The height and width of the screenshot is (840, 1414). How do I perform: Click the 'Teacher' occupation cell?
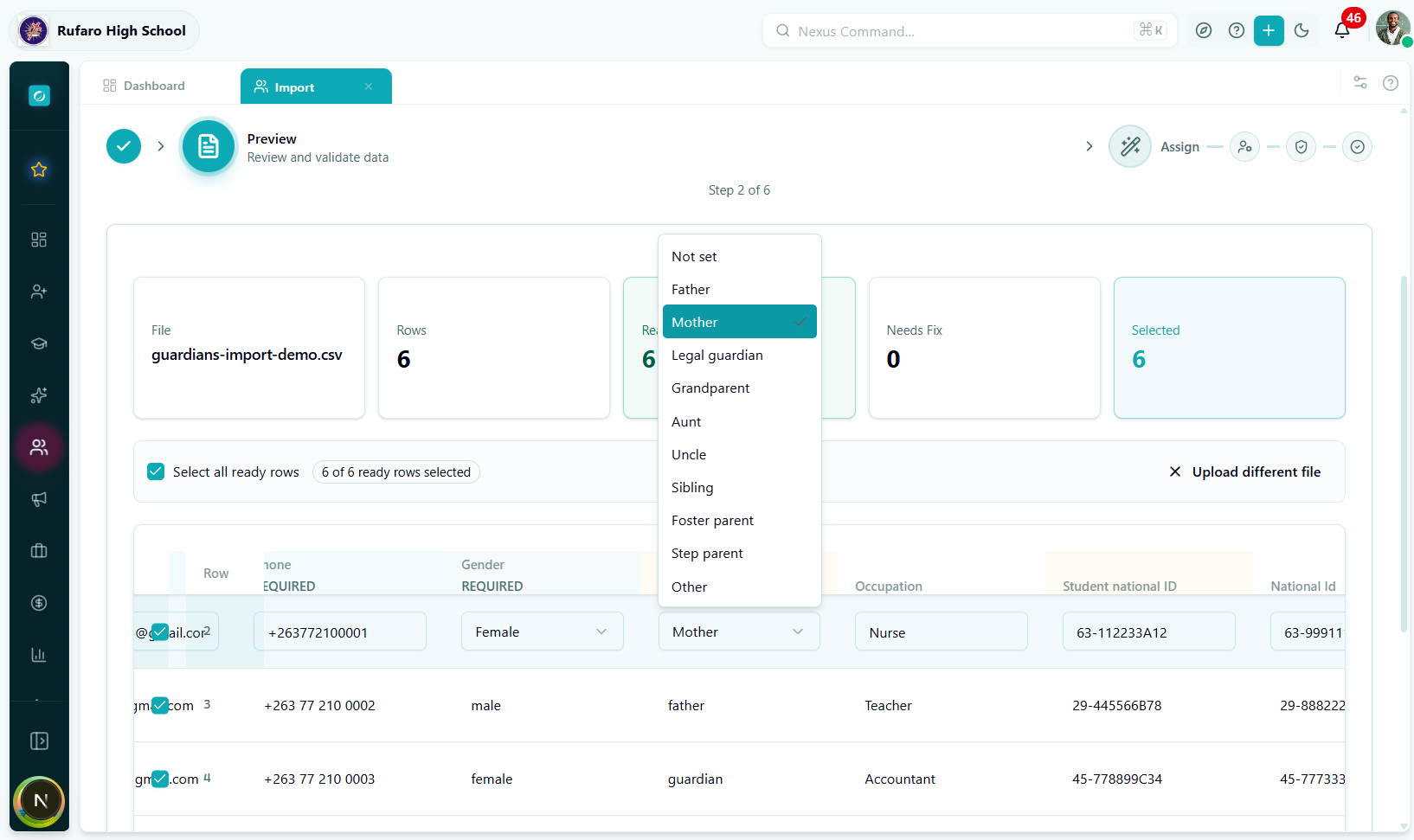coord(888,705)
